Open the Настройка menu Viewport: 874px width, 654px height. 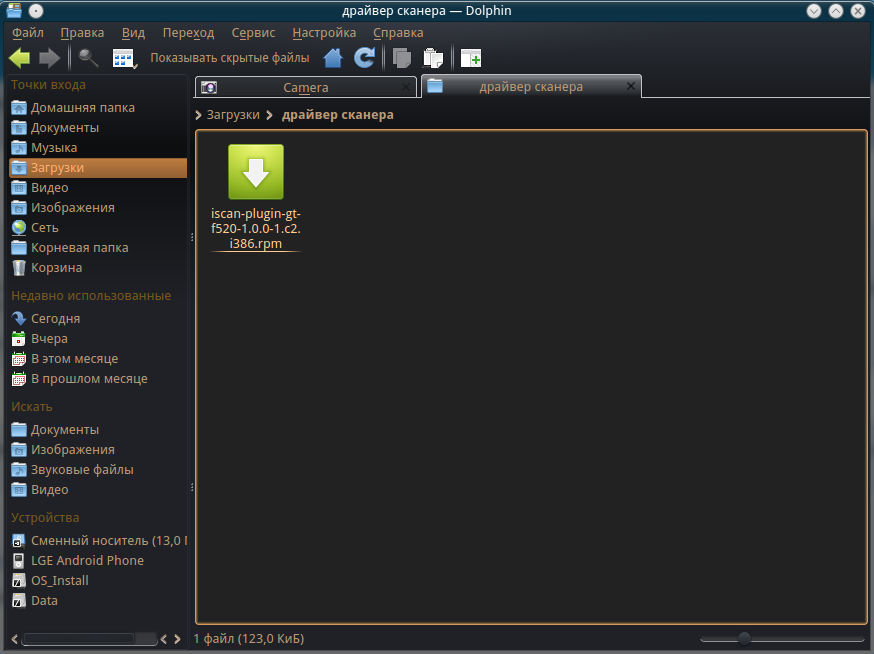(x=324, y=33)
